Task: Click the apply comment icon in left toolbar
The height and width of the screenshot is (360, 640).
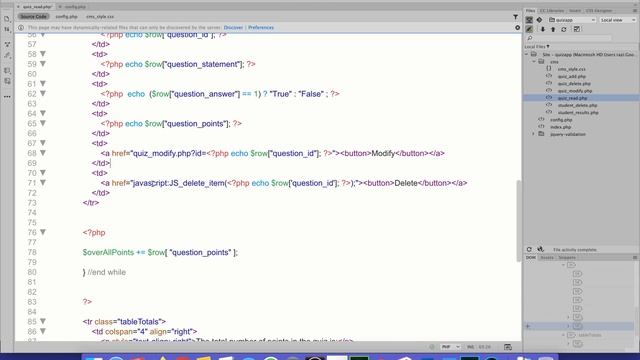Action: pyautogui.click(x=7, y=71)
